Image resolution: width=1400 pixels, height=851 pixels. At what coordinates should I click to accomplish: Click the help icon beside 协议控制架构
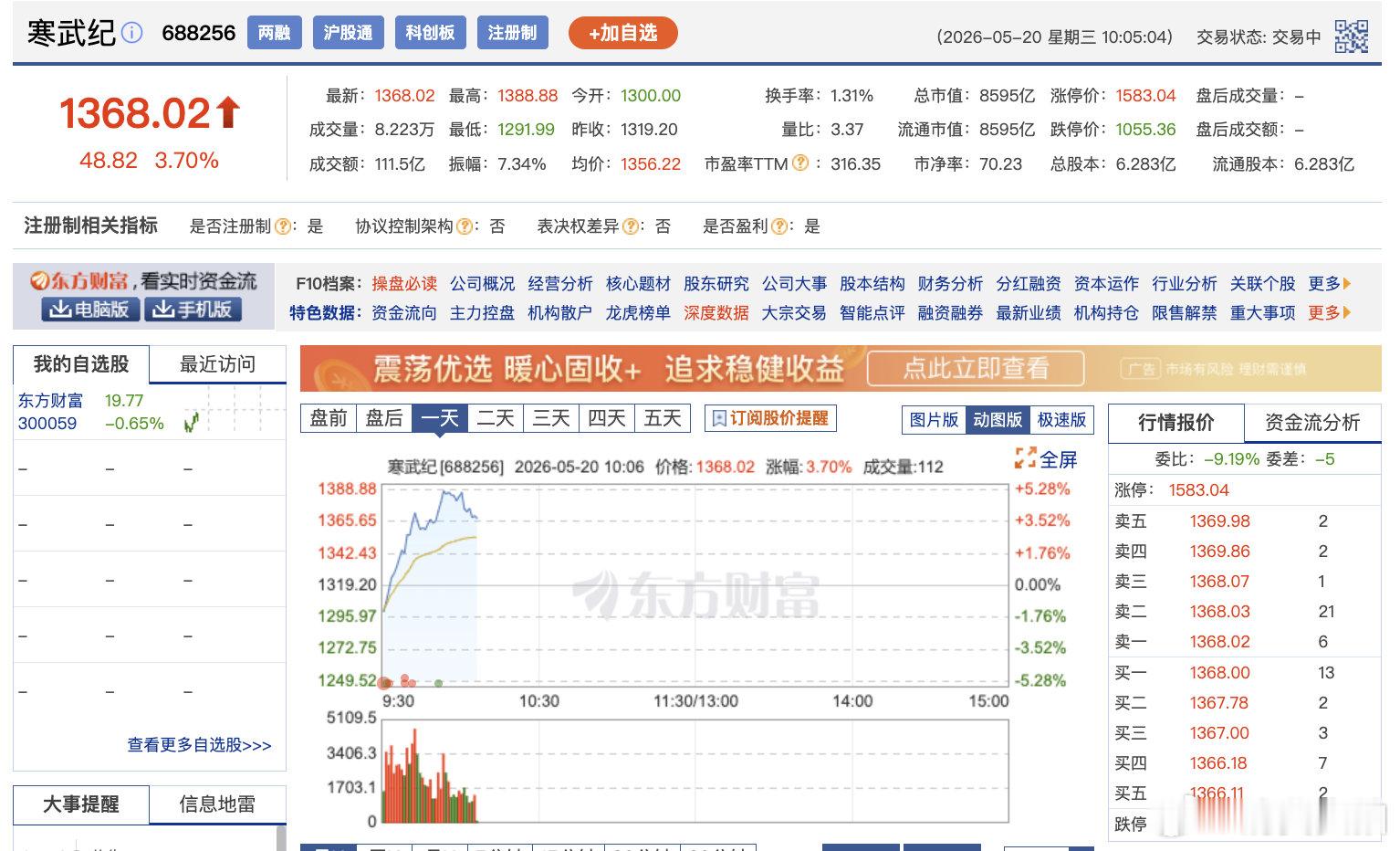pyautogui.click(x=465, y=226)
